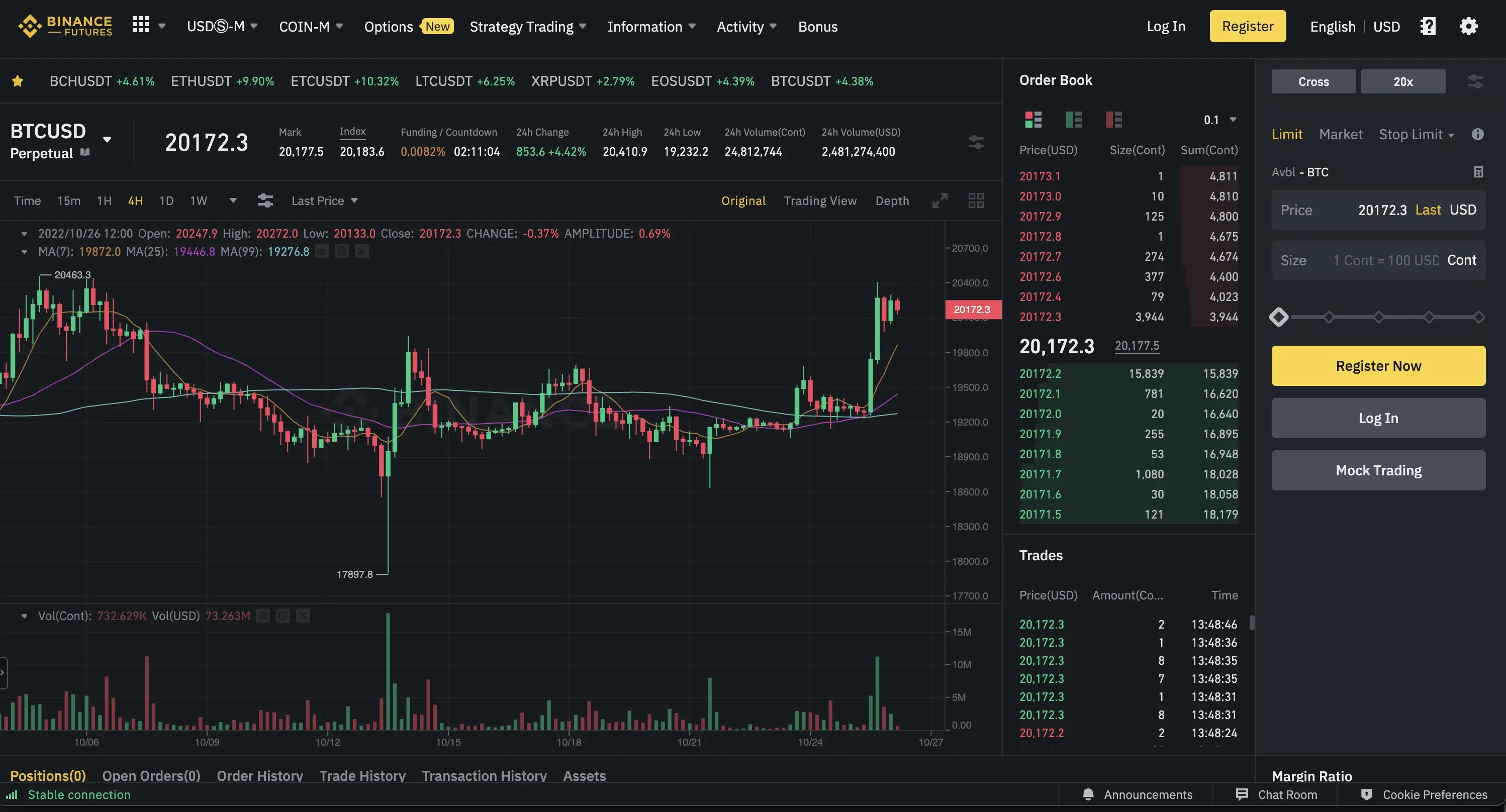Select the Market order tab
The image size is (1506, 812).
click(1340, 135)
